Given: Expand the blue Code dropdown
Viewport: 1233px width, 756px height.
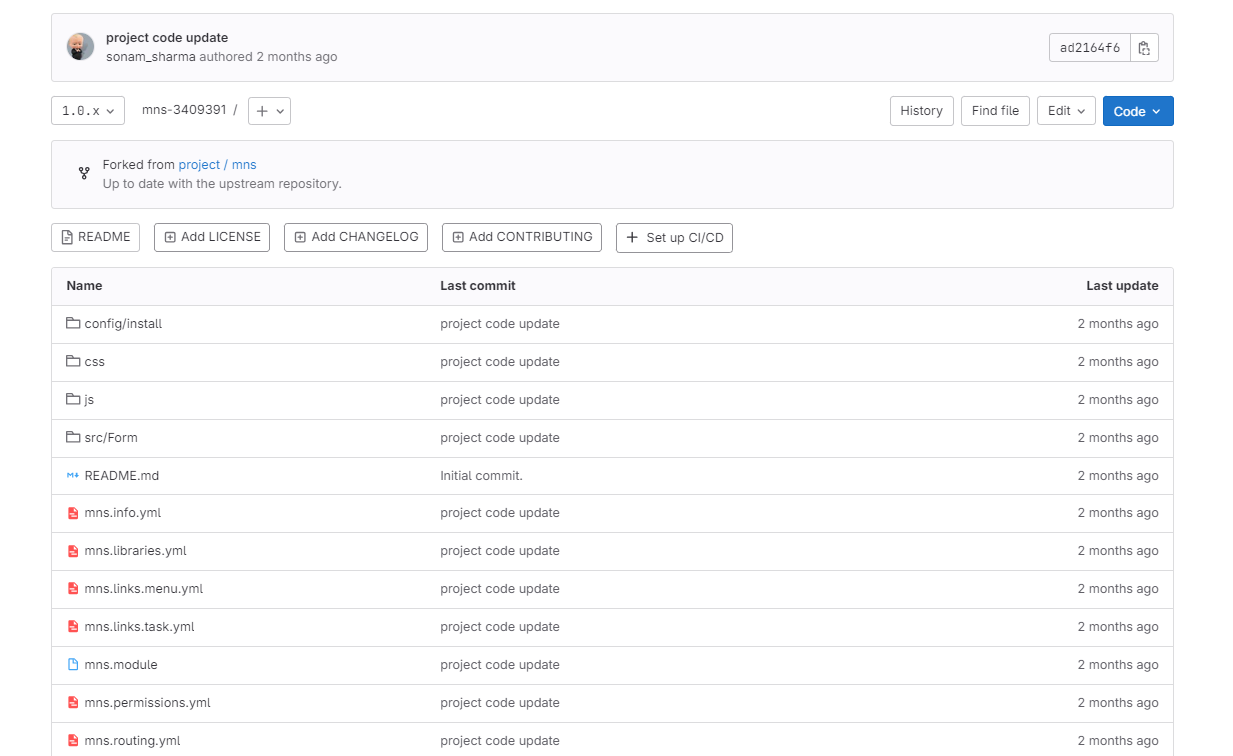Looking at the screenshot, I should click(x=1137, y=111).
